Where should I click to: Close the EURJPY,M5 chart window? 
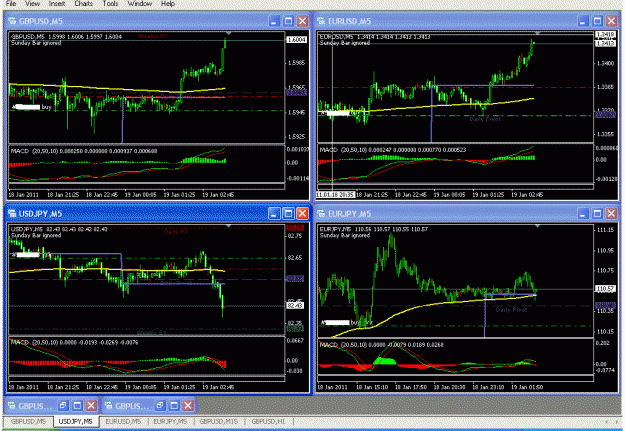(x=611, y=214)
